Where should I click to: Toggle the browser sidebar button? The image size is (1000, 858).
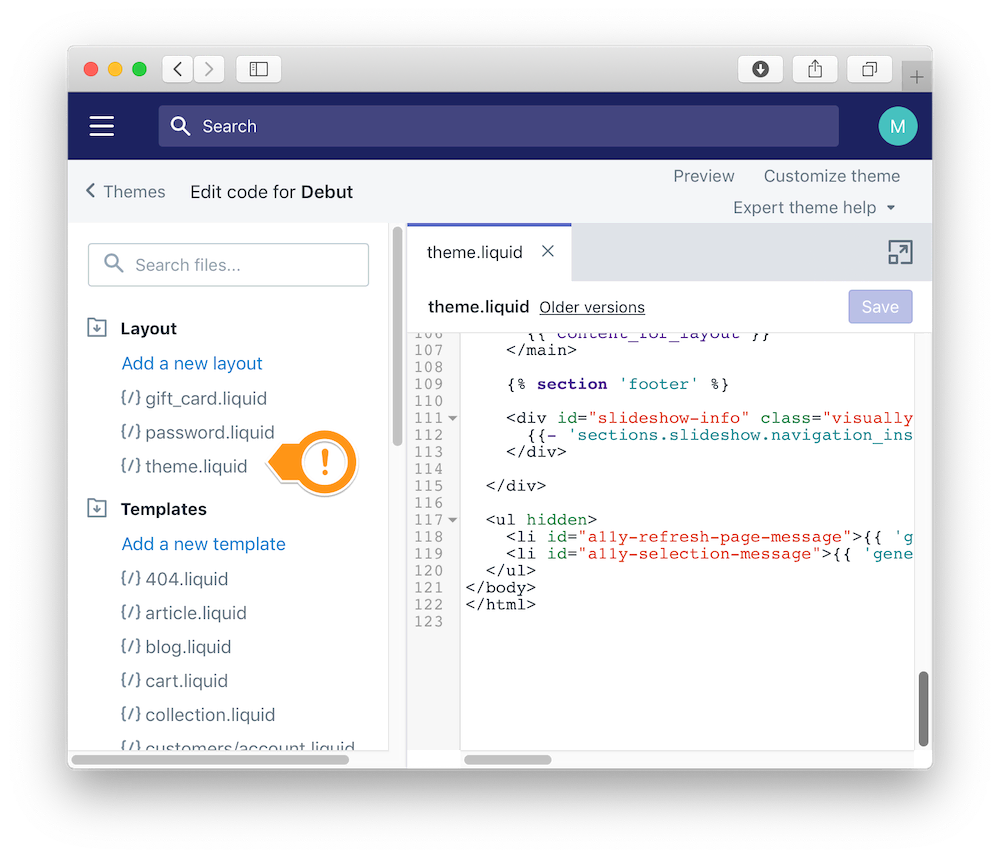click(x=258, y=69)
